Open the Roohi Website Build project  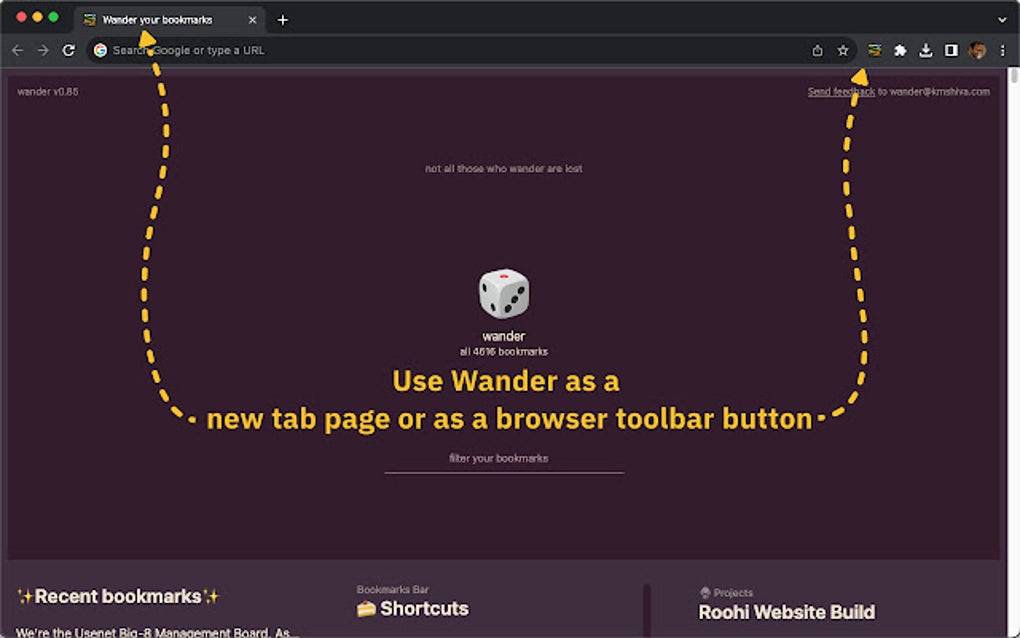point(786,612)
